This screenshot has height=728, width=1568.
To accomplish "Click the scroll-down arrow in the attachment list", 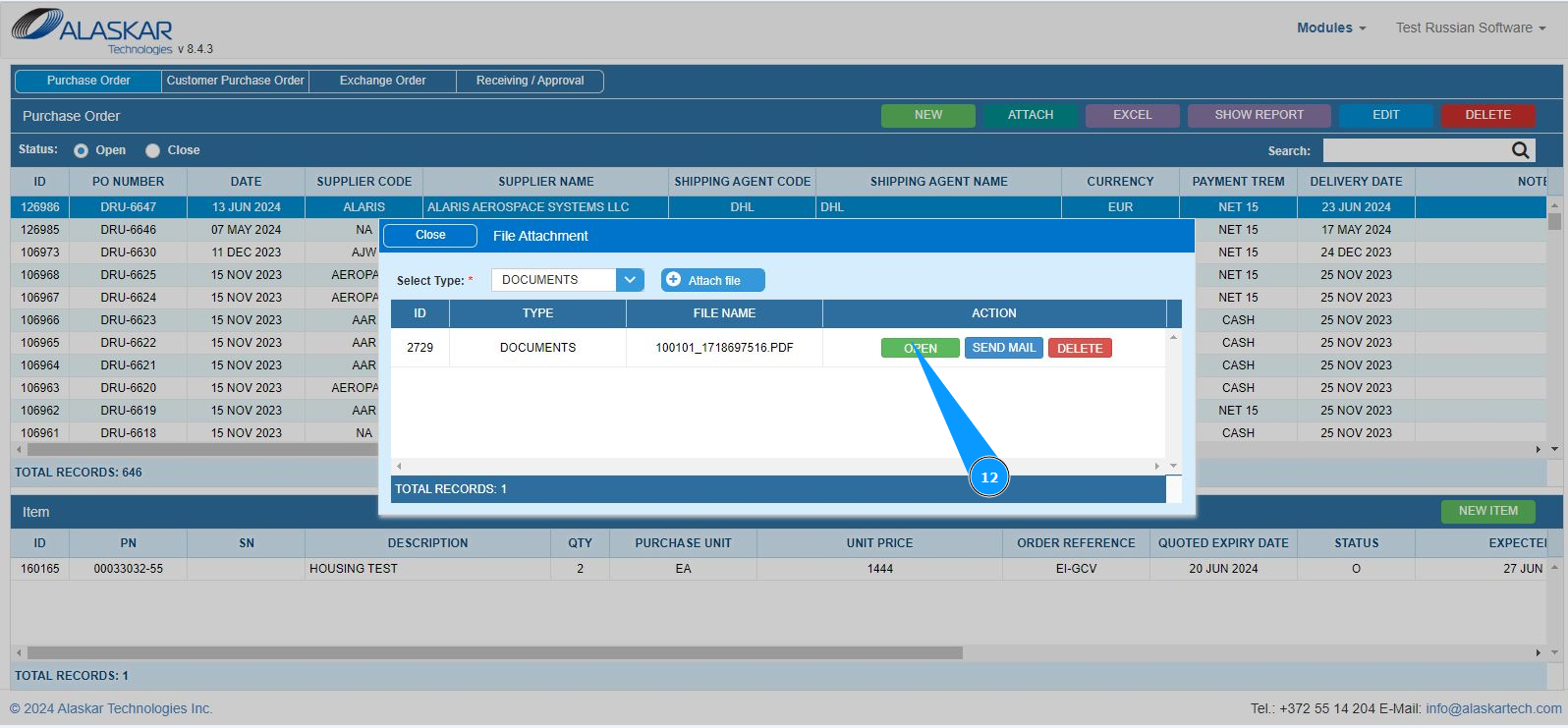I will 1173,466.
